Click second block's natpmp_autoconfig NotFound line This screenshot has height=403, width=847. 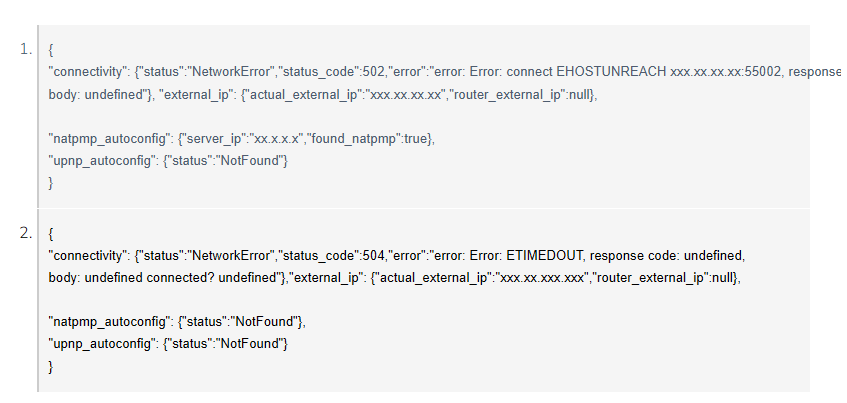click(177, 322)
